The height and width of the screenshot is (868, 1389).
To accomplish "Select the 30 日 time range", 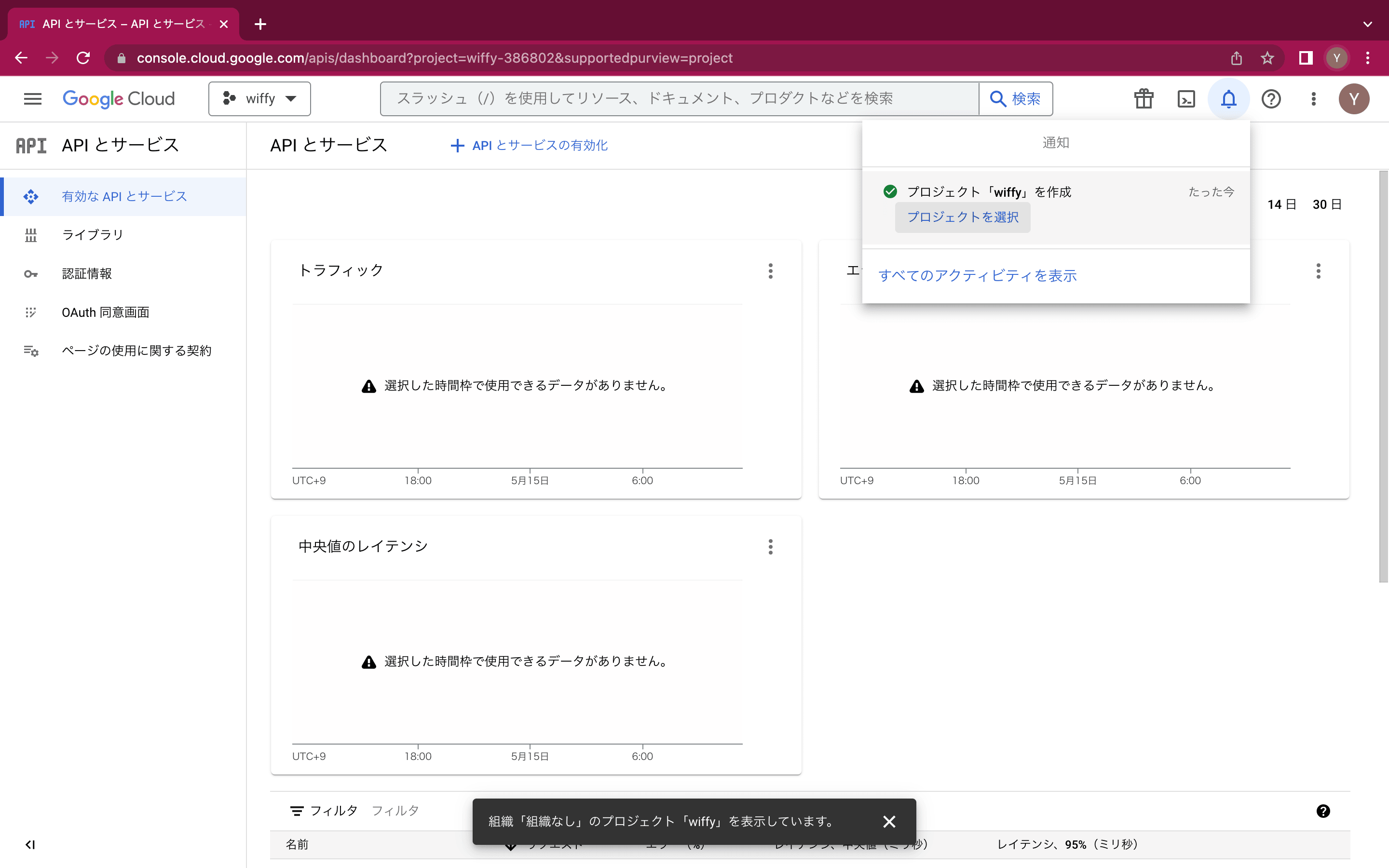I will coord(1327,204).
